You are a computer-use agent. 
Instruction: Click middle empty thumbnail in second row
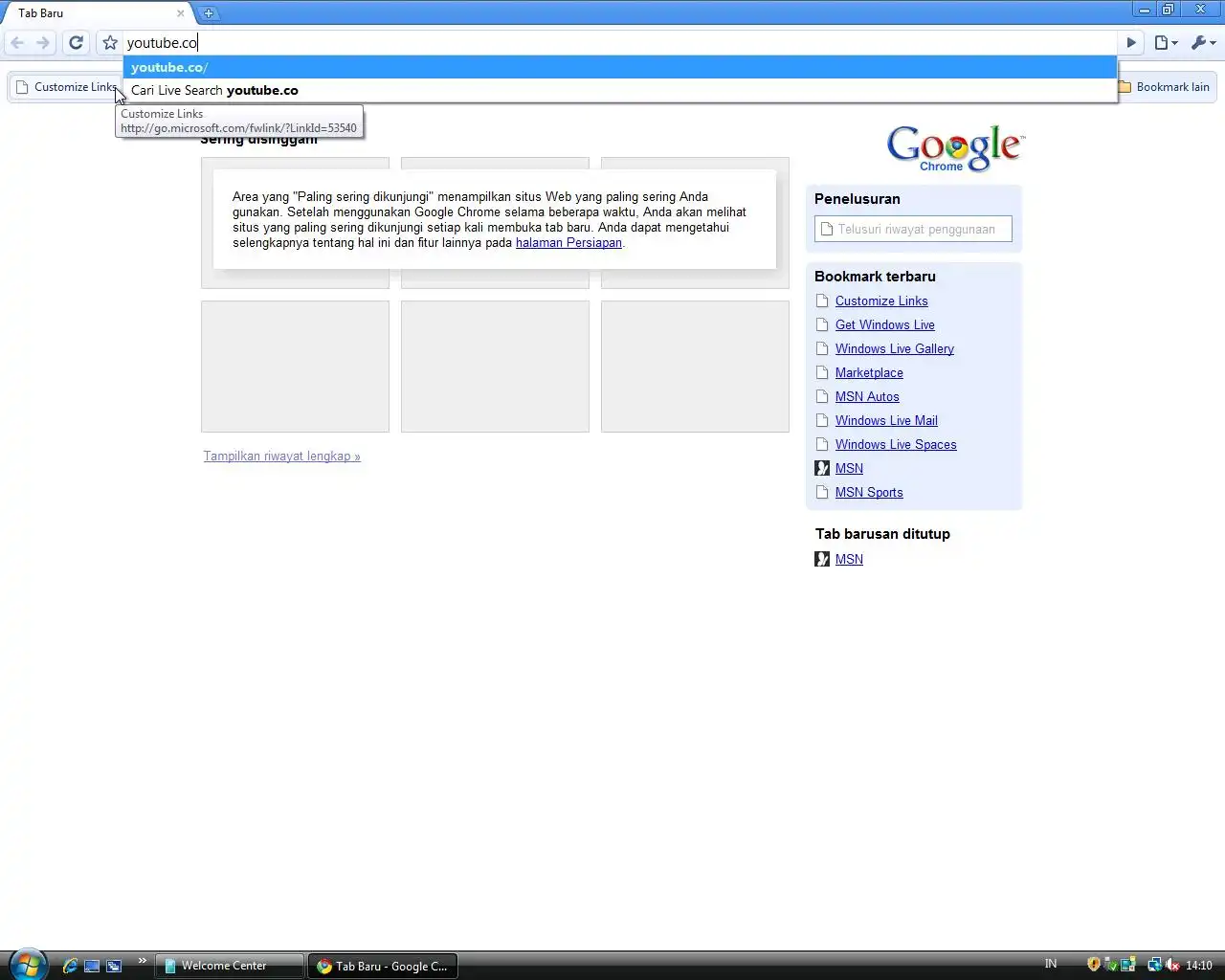point(495,367)
